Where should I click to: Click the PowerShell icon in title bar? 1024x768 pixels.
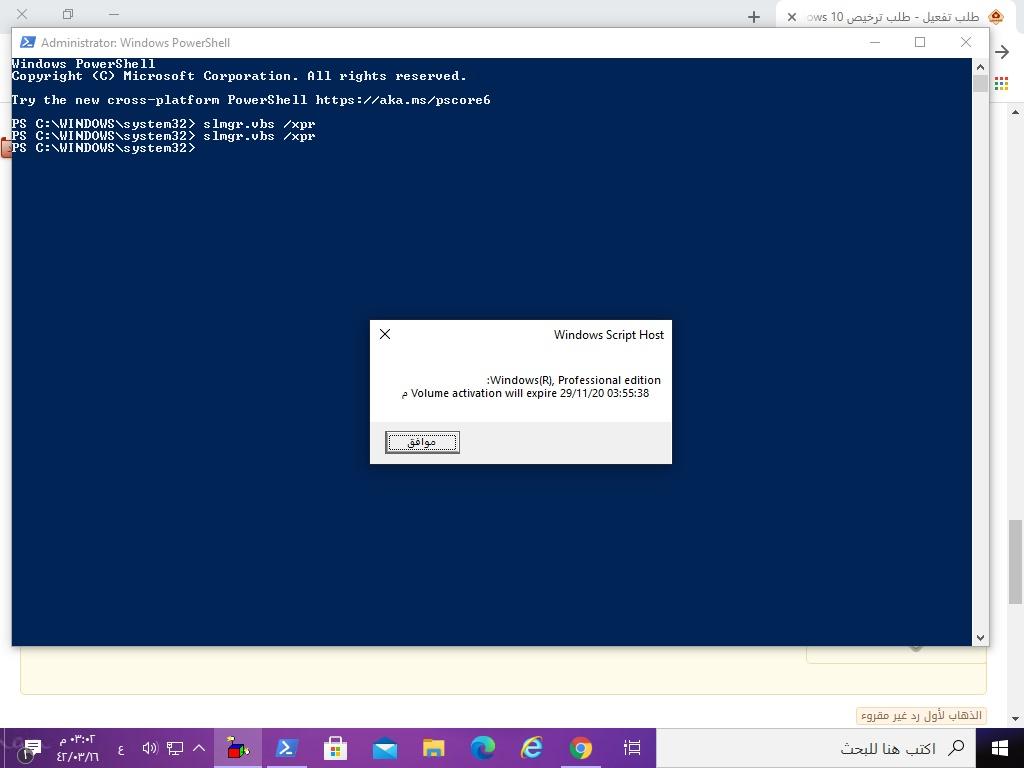click(27, 42)
